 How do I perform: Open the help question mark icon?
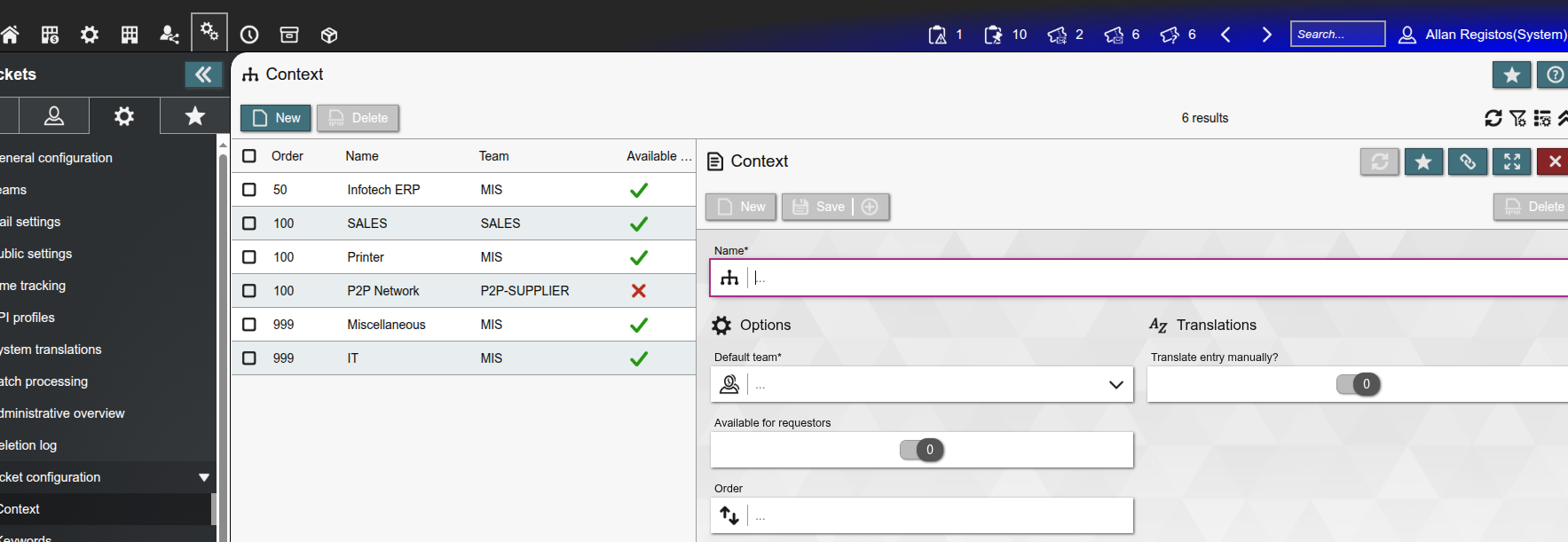click(1554, 75)
